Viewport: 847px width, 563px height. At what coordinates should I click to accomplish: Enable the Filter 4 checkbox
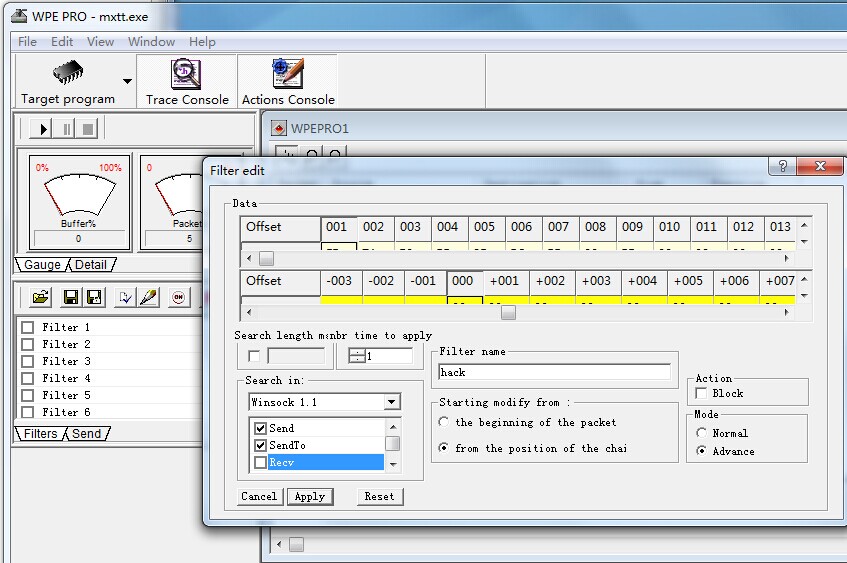point(28,378)
